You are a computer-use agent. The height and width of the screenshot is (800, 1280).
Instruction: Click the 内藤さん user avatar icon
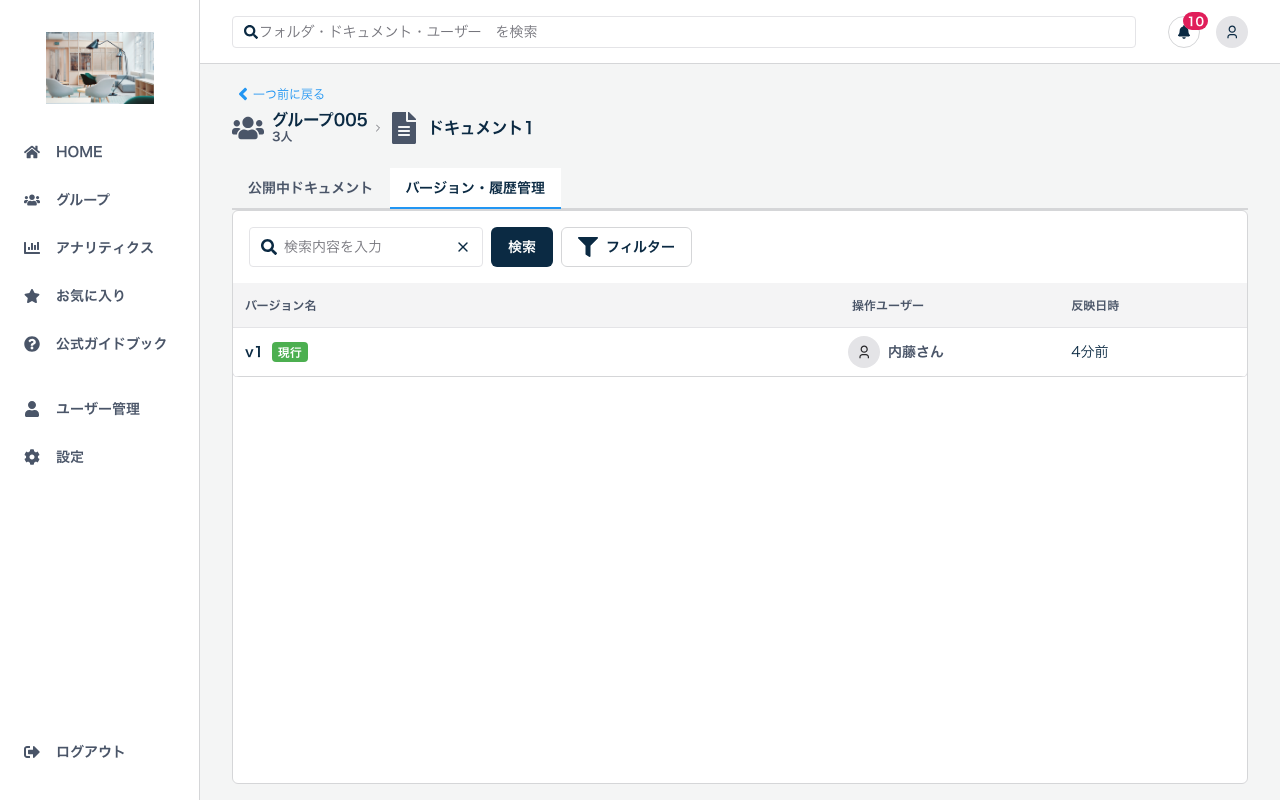point(864,352)
